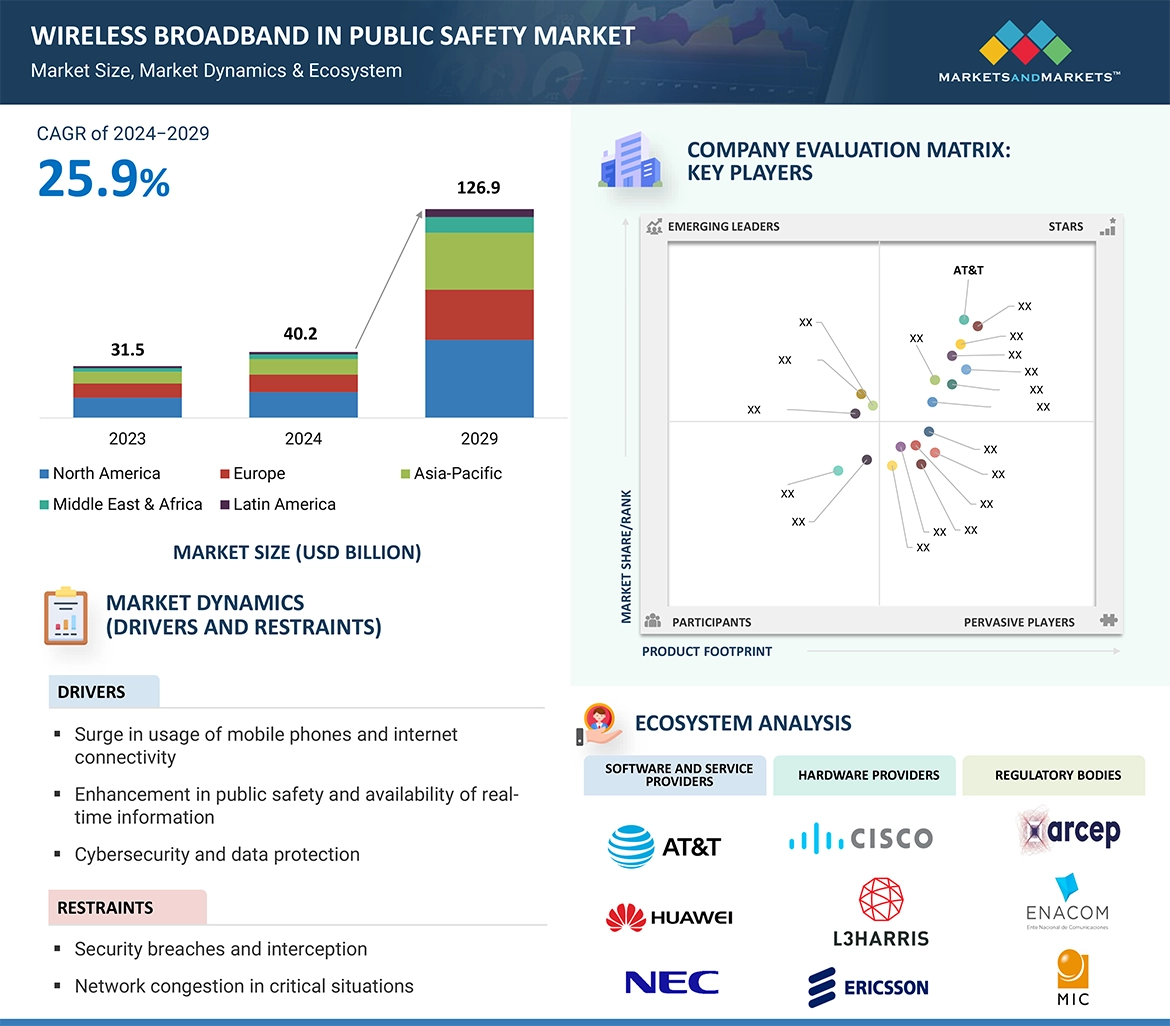The image size is (1170, 1026).
Task: Select the Hardware Providers tab
Action: [x=868, y=775]
